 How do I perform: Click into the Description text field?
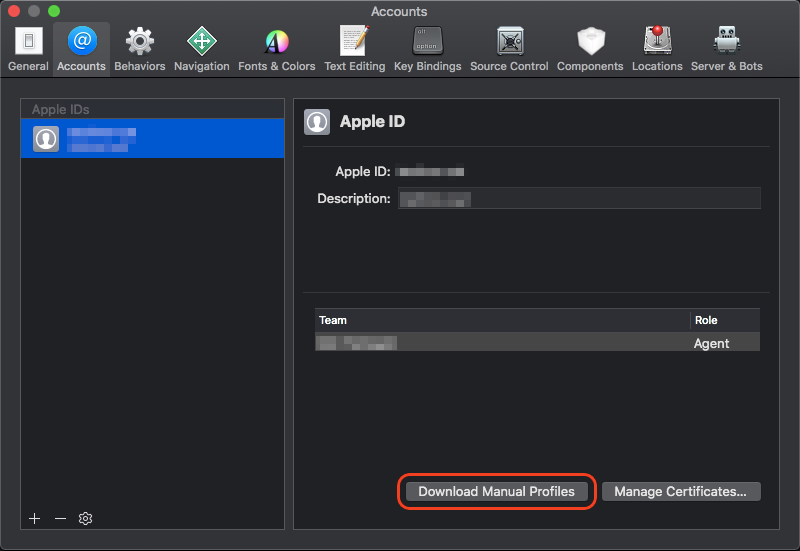tap(579, 198)
